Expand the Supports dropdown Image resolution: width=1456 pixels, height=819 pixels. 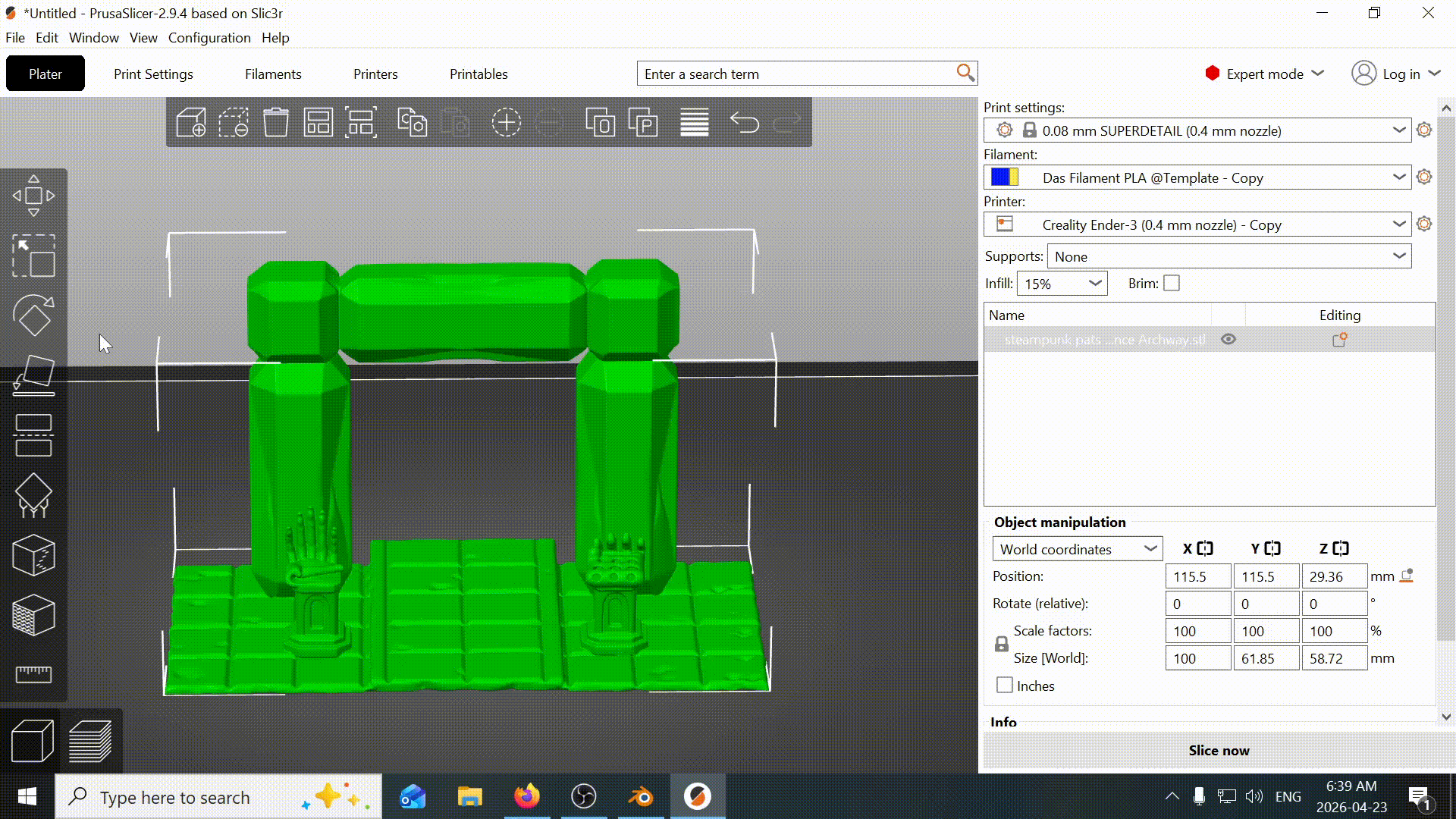(1229, 256)
